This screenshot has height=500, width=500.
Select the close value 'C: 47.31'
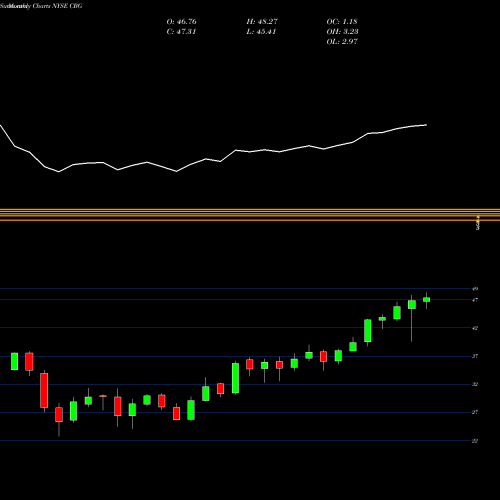pos(181,32)
